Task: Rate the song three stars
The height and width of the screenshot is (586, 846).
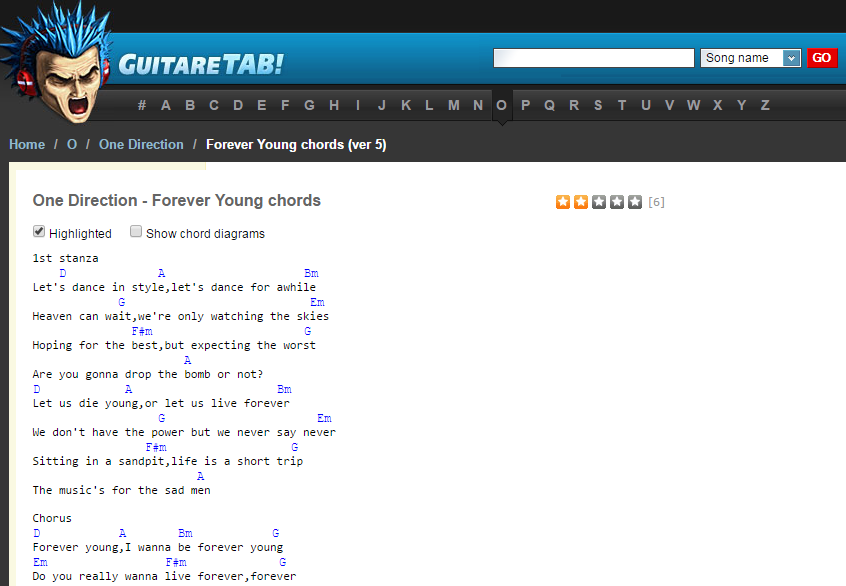Action: pyautogui.click(x=599, y=202)
